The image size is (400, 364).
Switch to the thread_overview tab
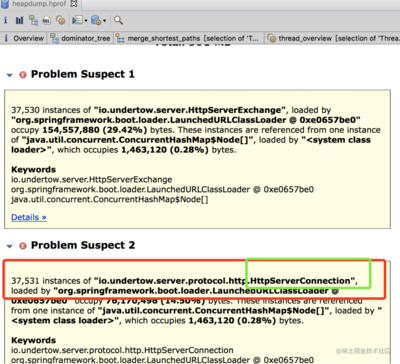[333, 38]
